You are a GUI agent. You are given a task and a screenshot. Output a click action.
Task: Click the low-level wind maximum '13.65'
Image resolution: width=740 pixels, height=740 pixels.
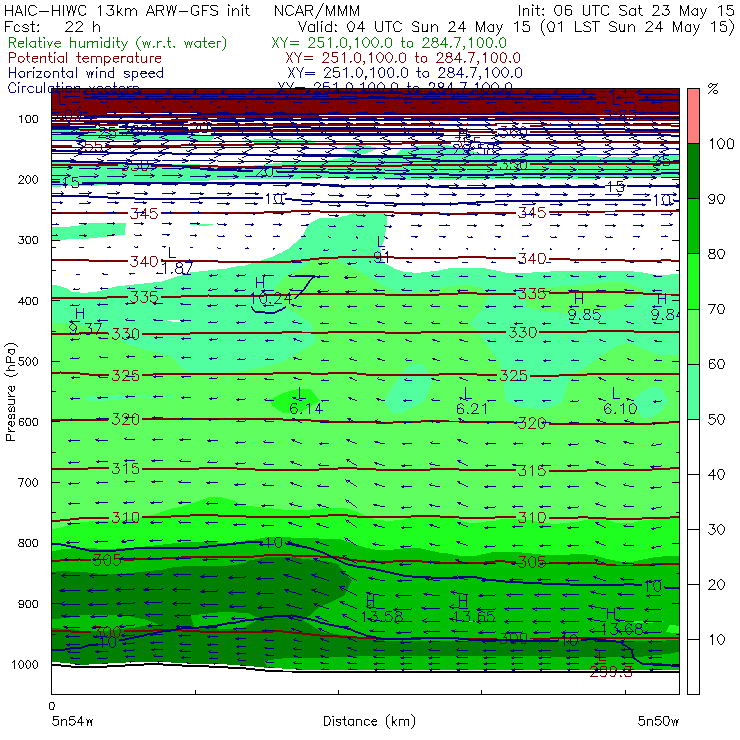tap(473, 616)
